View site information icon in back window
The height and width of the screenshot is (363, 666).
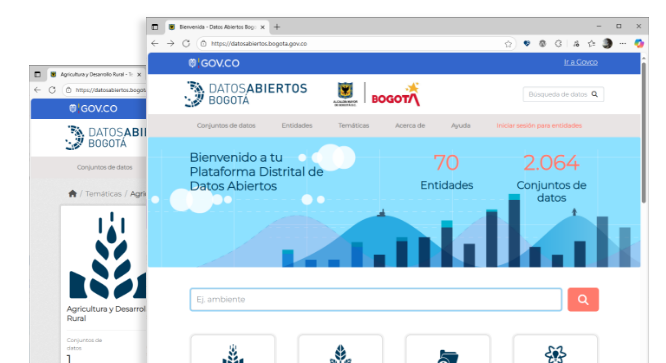click(x=68, y=90)
